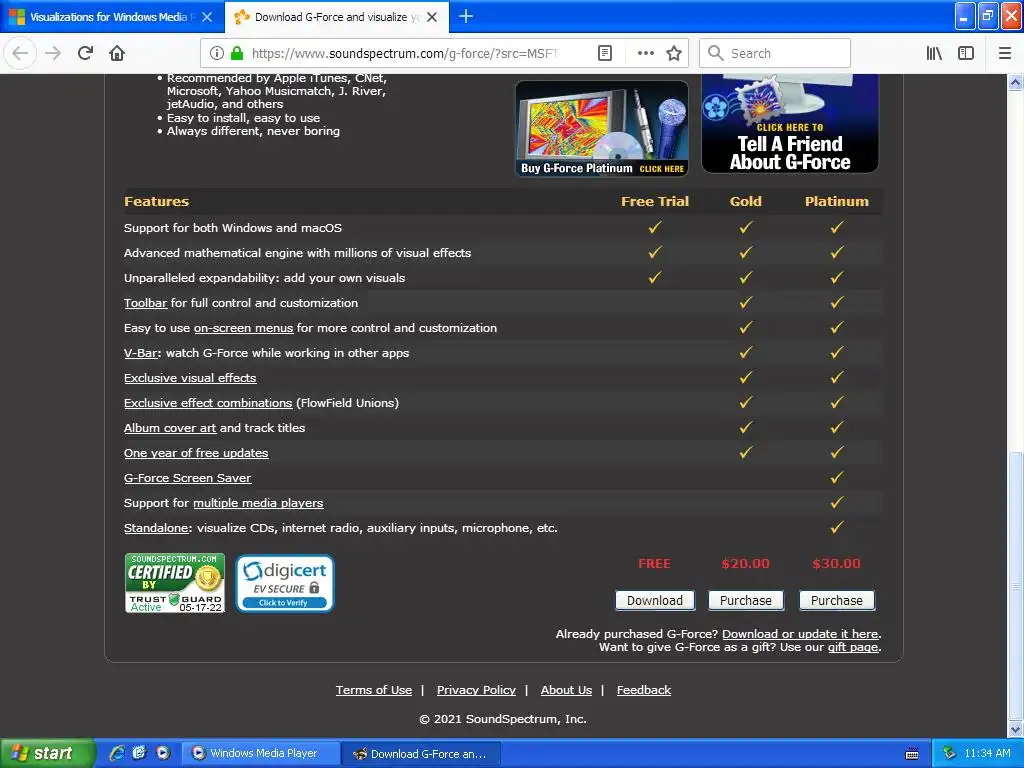Viewport: 1024px width, 768px height.
Task: Click the Free Trial column header
Action: pyautogui.click(x=654, y=202)
